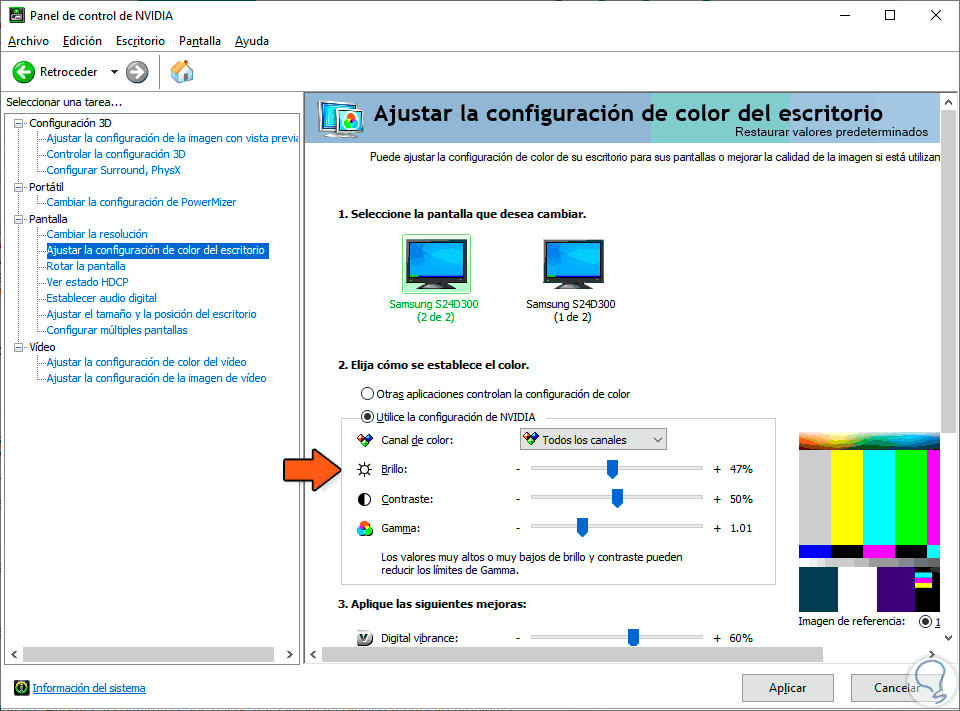Collapse the Pantalla tree node
960x711 pixels.
coord(18,219)
